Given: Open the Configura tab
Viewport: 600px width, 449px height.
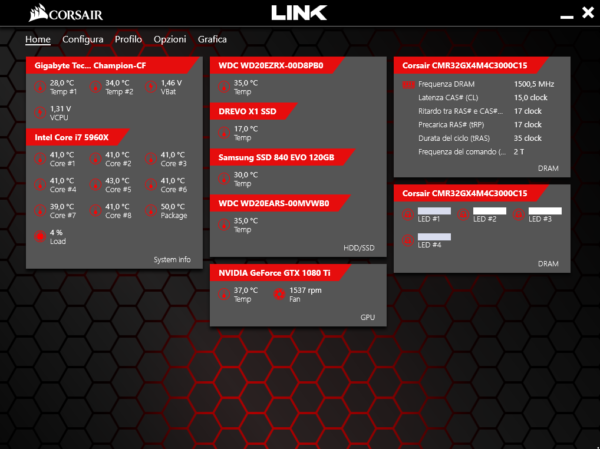Looking at the screenshot, I should tap(82, 39).
